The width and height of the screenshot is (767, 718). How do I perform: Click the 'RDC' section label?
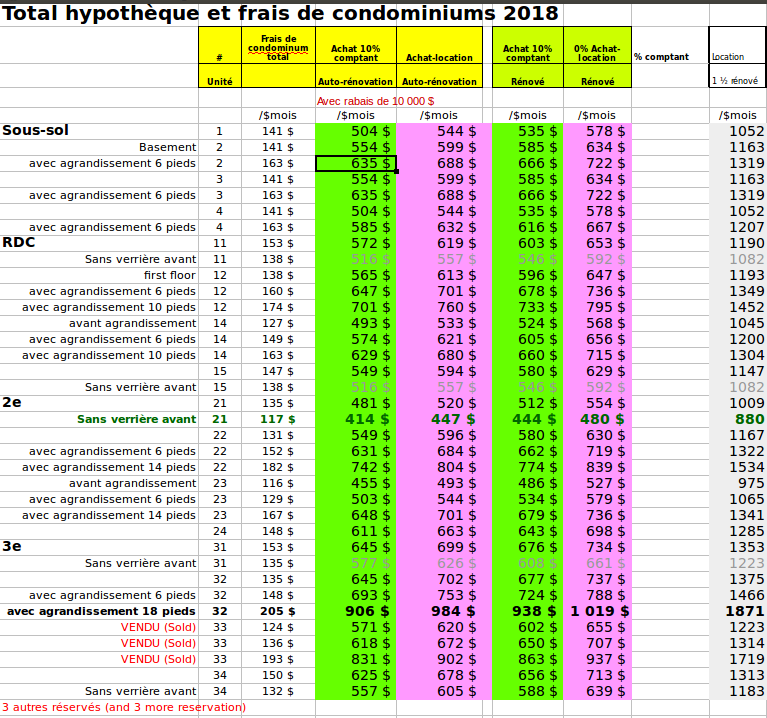click(x=19, y=243)
